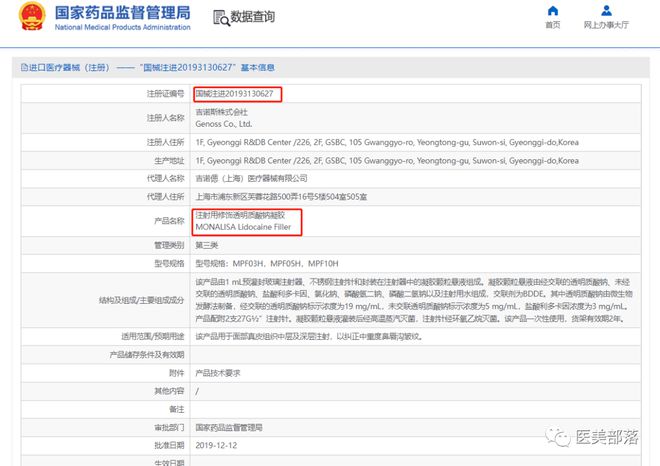The image size is (660, 466).
Task: Click the 其他内容 row label
Action: pyautogui.click(x=169, y=391)
